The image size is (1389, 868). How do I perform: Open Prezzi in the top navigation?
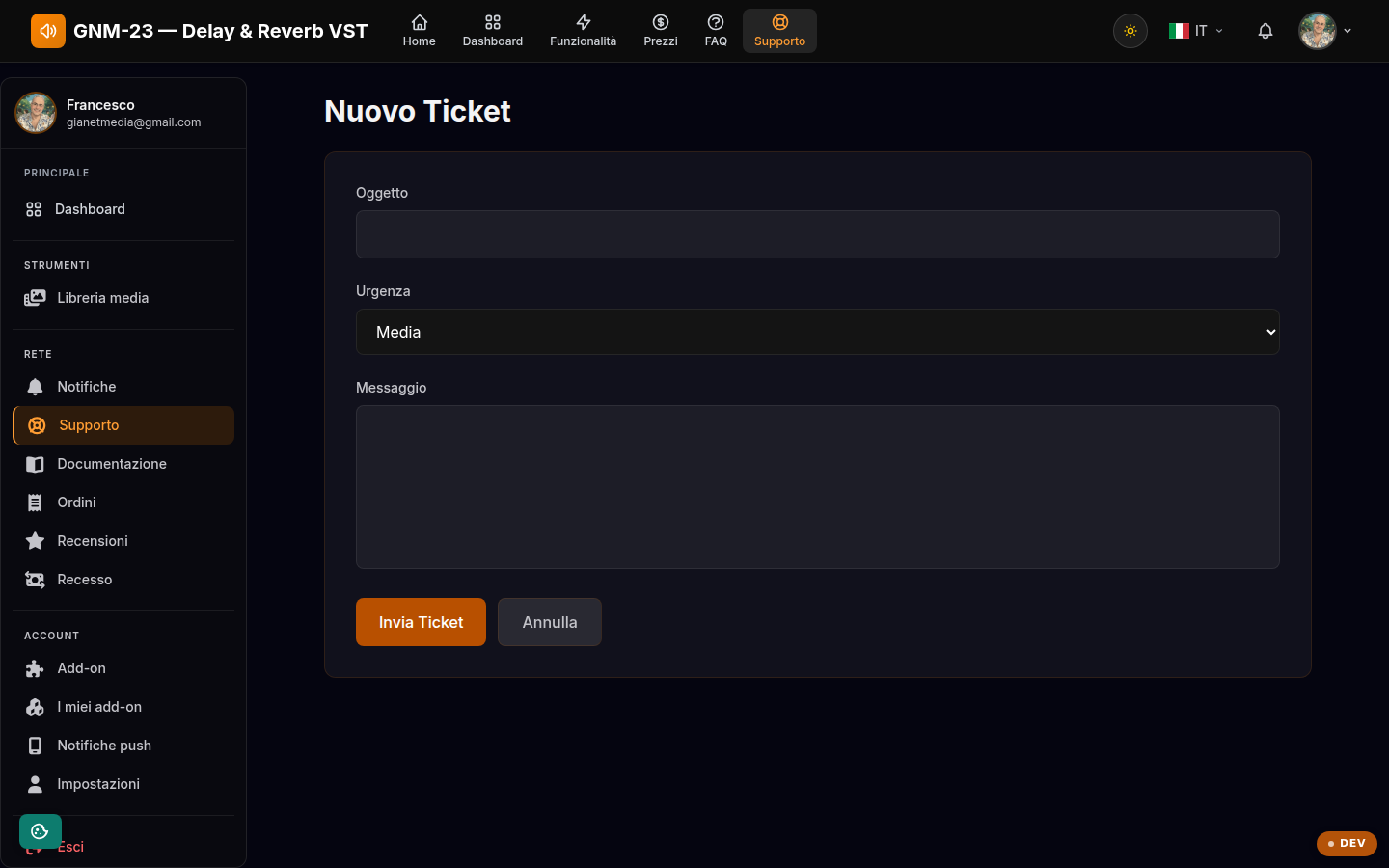pos(661,31)
